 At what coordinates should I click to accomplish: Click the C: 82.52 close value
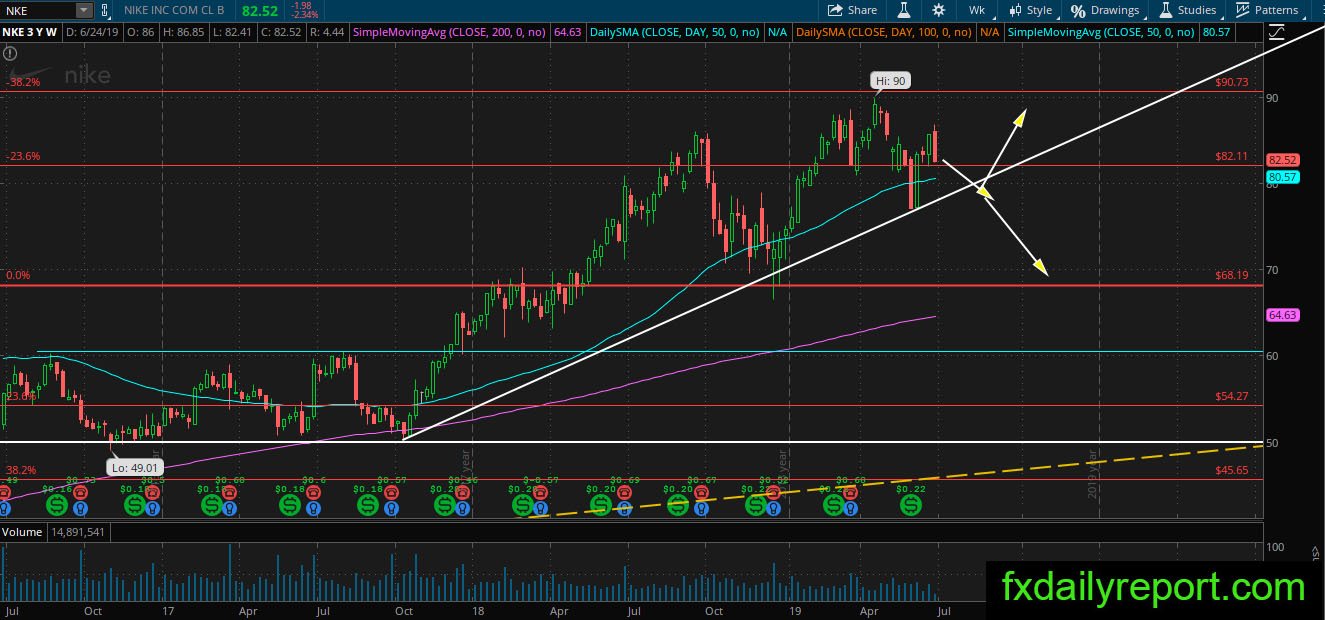[x=282, y=32]
